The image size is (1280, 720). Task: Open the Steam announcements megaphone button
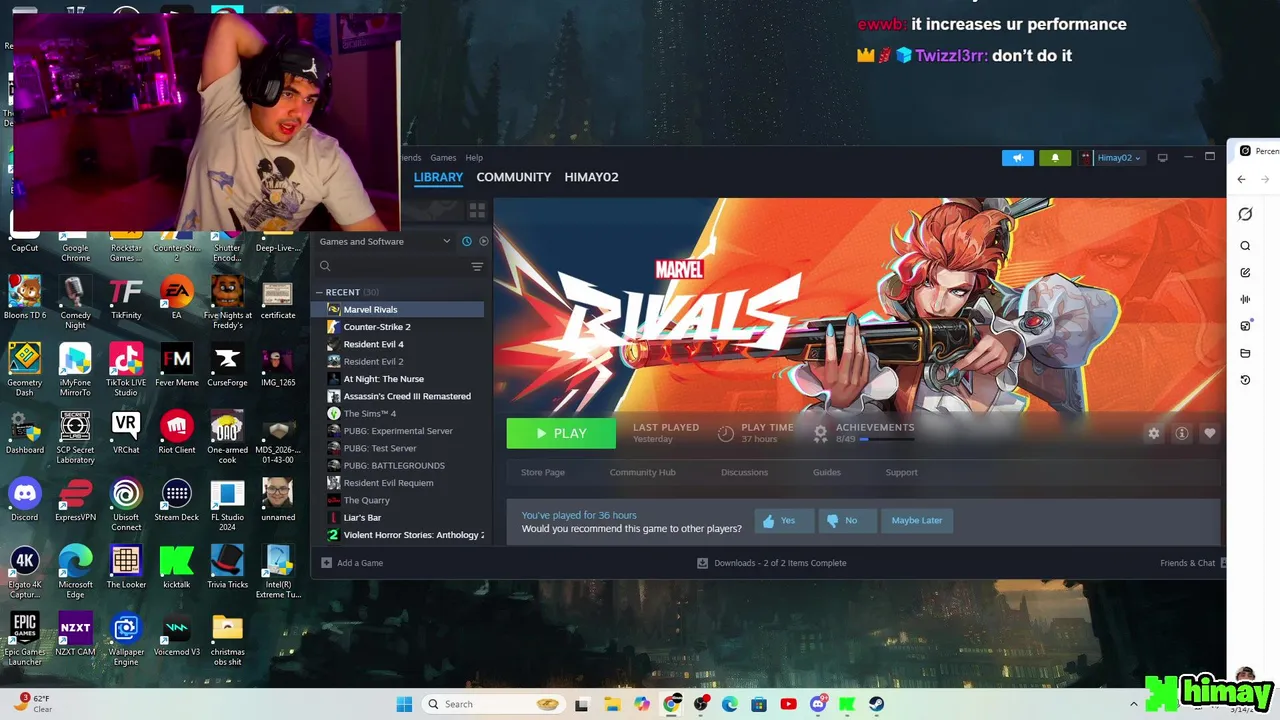[1017, 158]
